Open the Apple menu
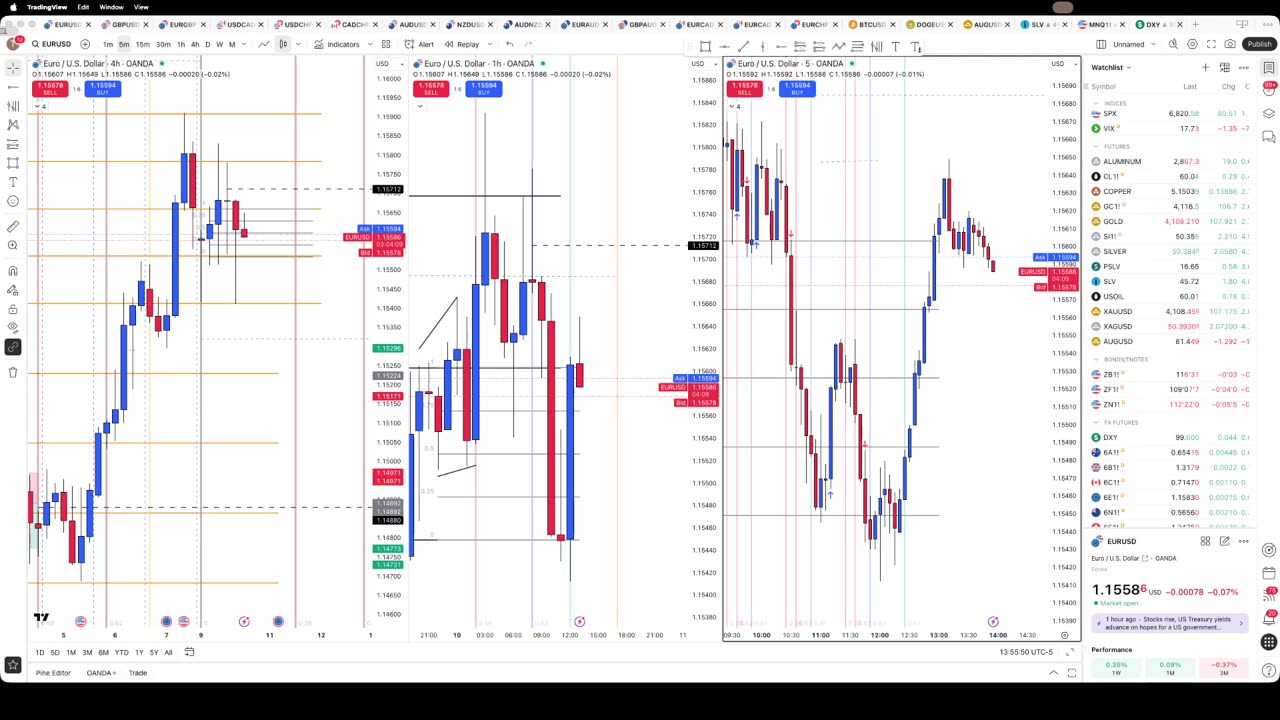Image resolution: width=1280 pixels, height=720 pixels. (11, 7)
